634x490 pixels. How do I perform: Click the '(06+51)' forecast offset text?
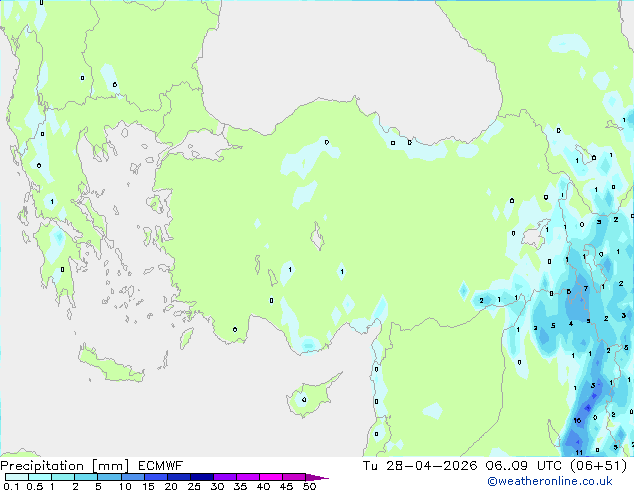coord(598,466)
